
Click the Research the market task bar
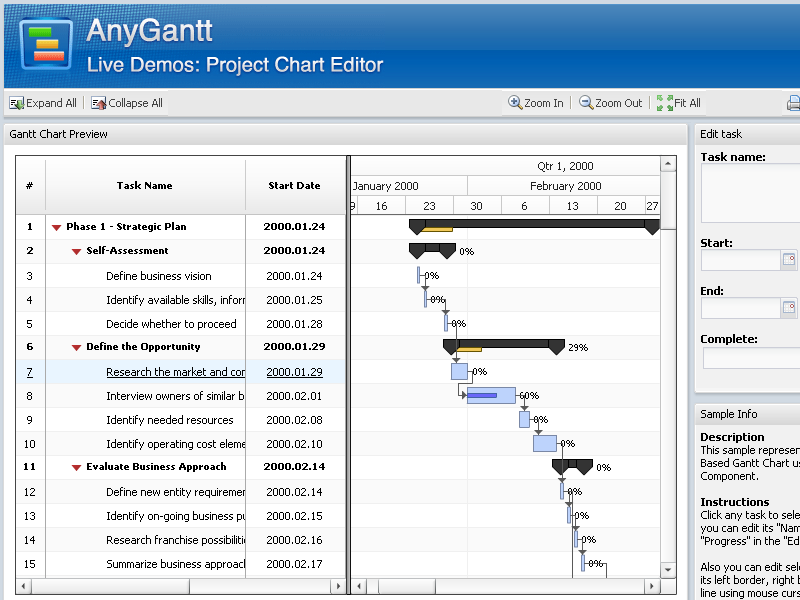coord(459,371)
